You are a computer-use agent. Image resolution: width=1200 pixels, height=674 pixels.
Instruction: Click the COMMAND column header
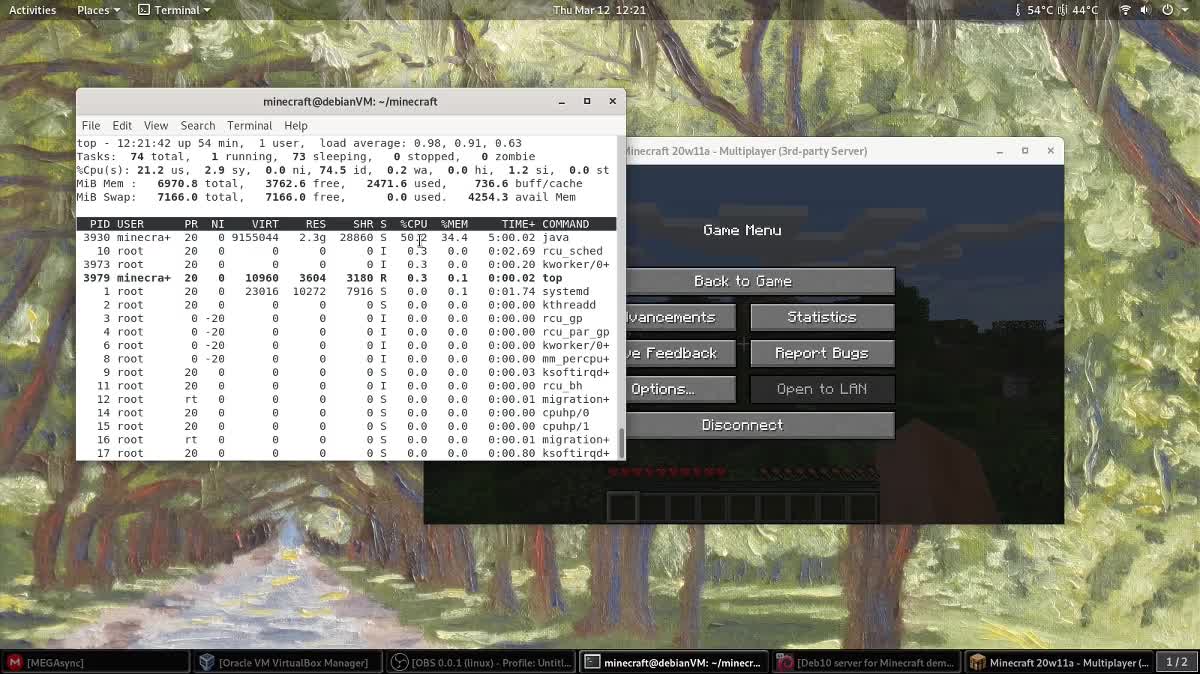pos(566,224)
